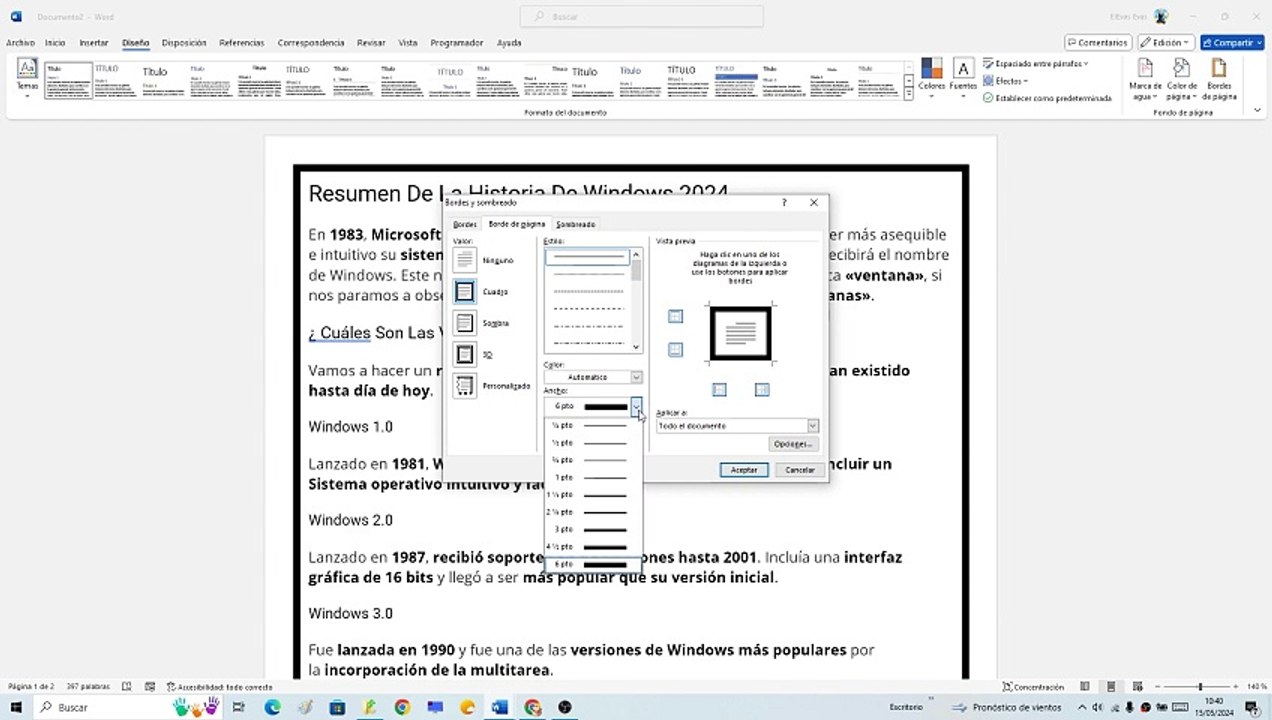The image size is (1272, 720).
Task: Choose the 6 pto option in list
Action: coord(593,564)
